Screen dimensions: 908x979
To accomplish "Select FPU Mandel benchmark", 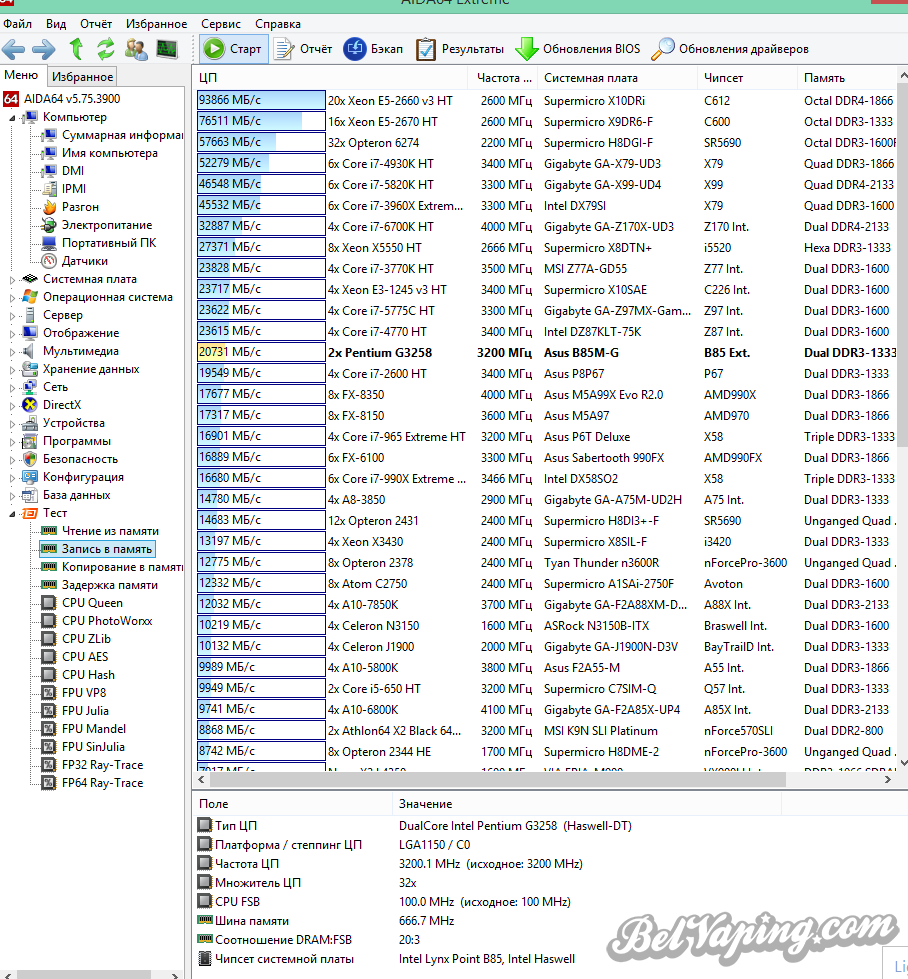I will [84, 729].
